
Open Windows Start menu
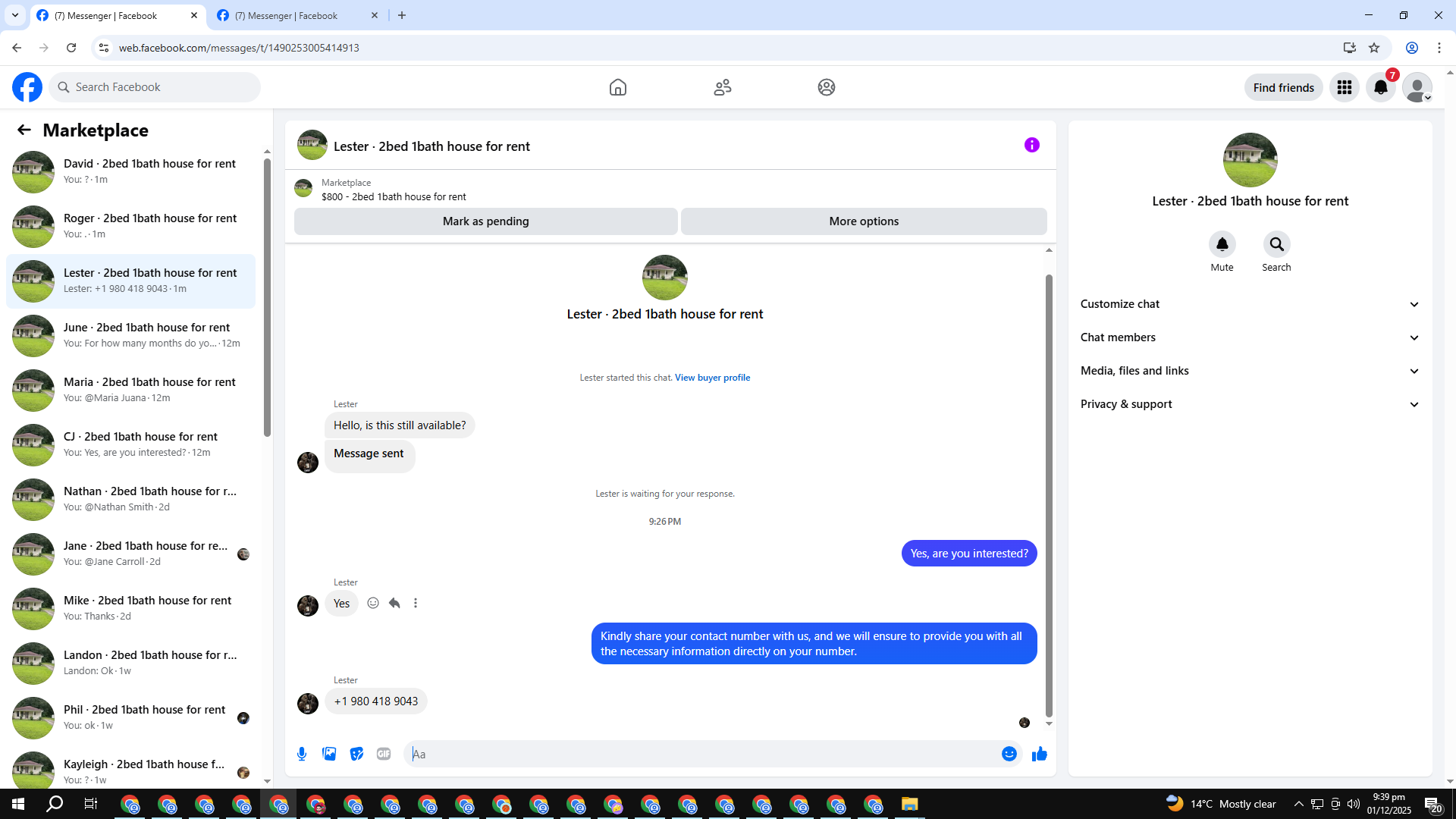(x=18, y=804)
